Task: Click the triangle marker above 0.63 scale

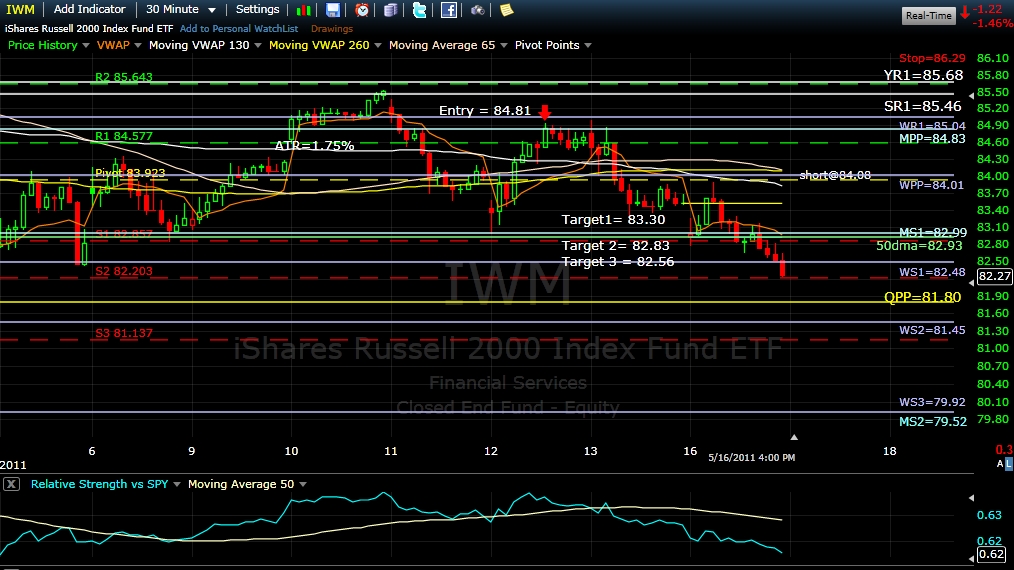Action: coord(971,498)
